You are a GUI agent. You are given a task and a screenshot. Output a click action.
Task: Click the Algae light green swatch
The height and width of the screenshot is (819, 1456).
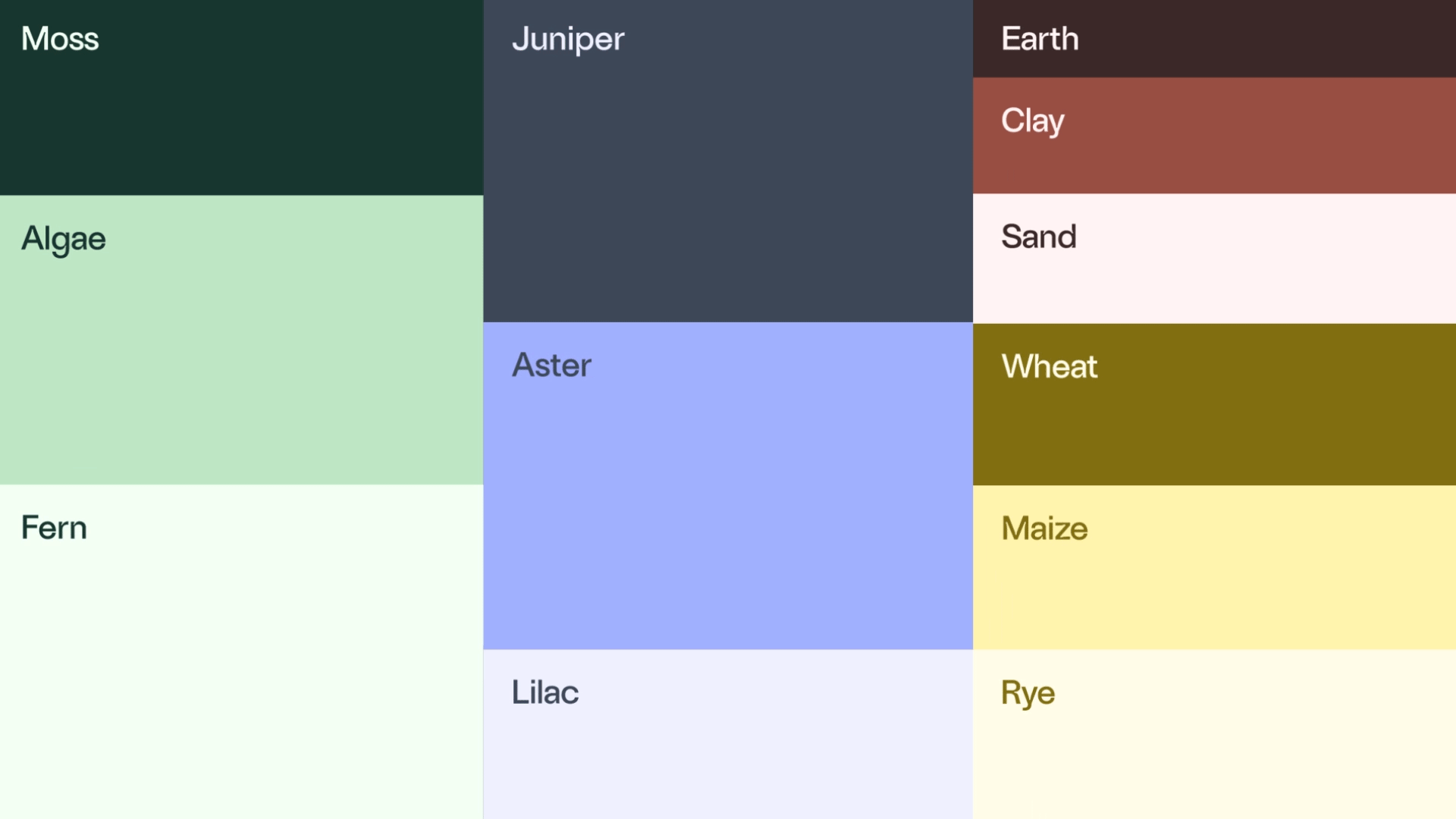241,340
